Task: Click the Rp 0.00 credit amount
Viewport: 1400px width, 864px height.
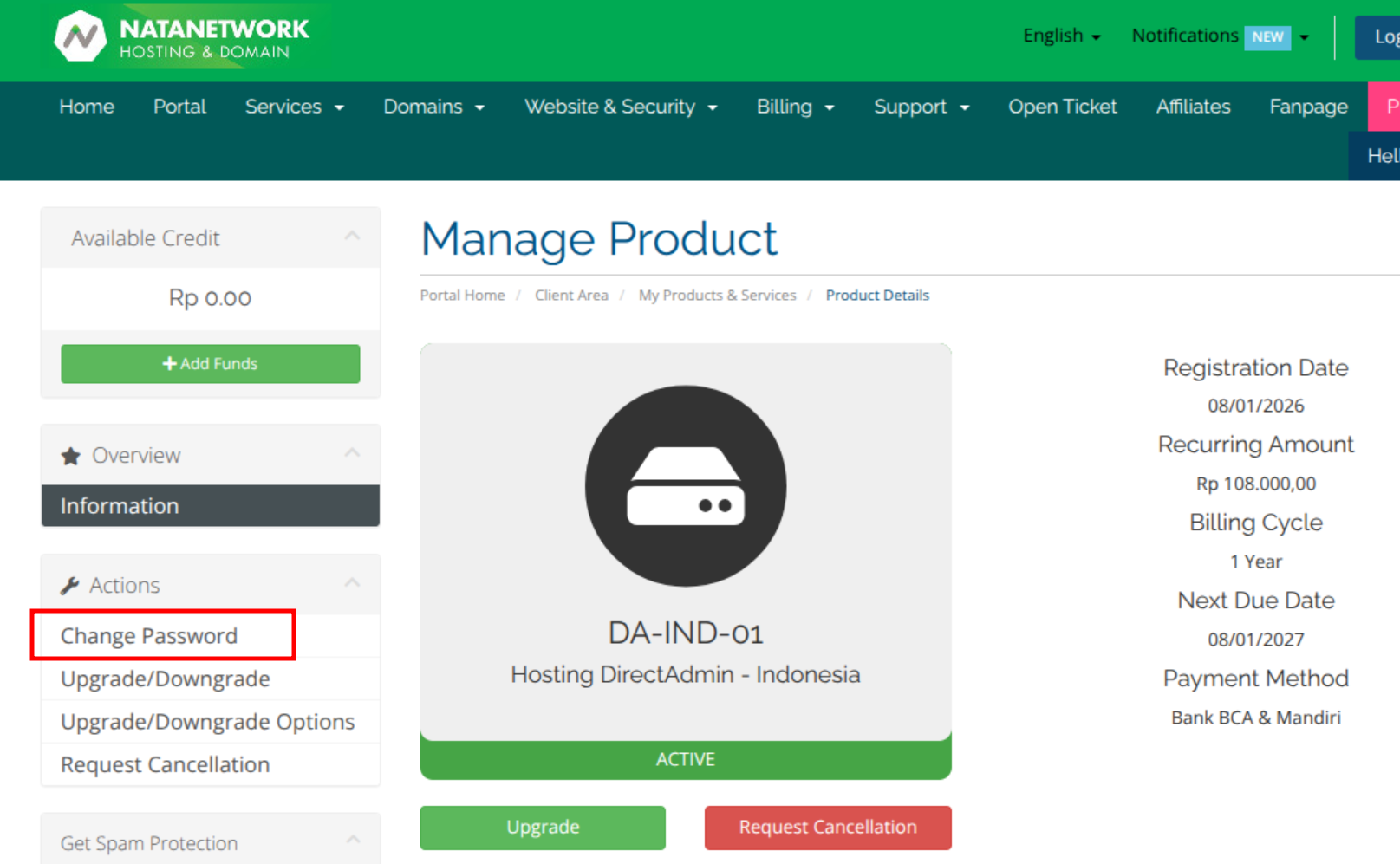Action: point(210,298)
